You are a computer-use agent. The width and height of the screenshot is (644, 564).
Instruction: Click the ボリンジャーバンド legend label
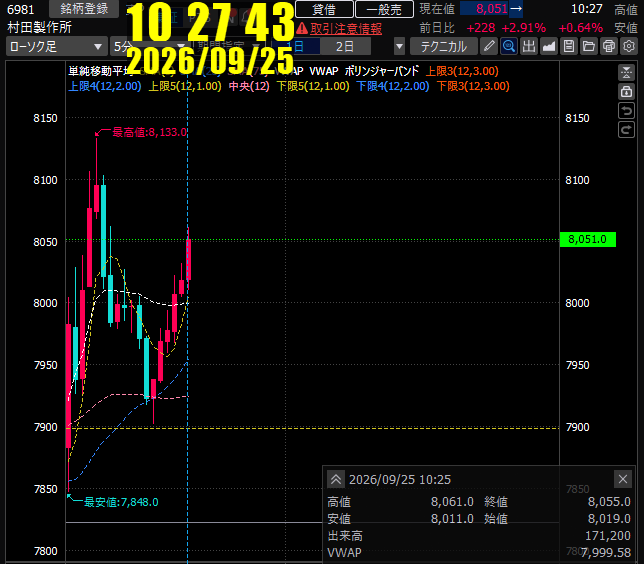(x=382, y=71)
